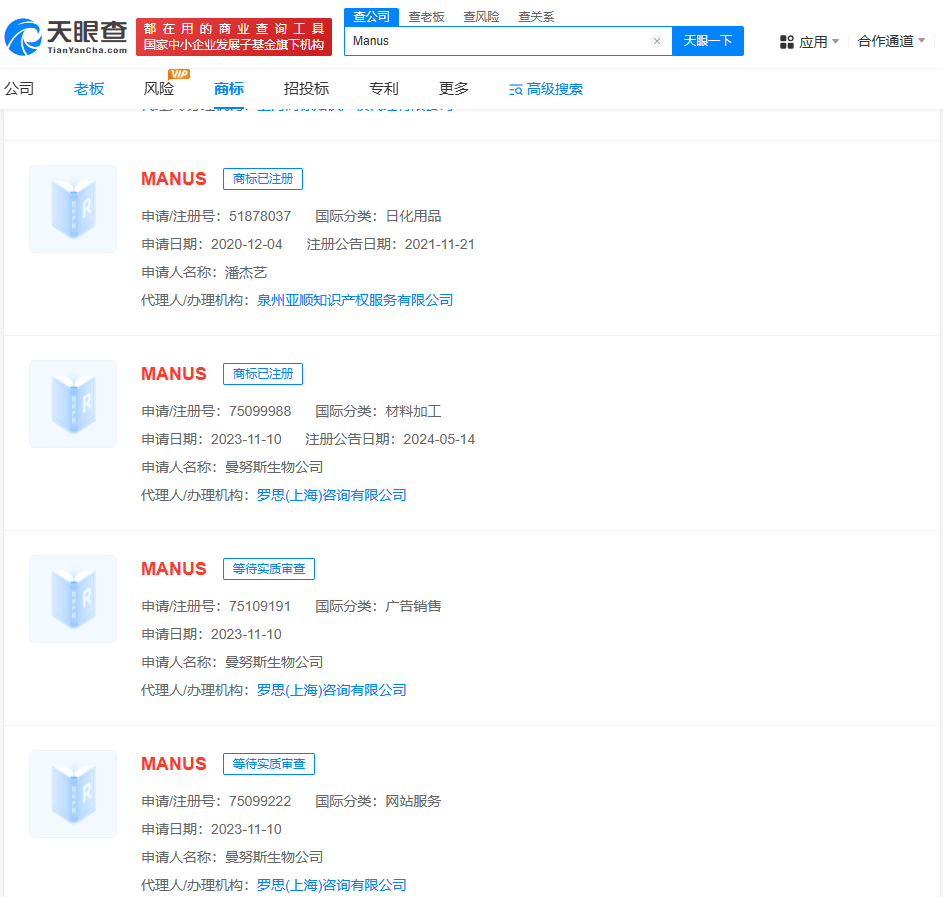
Task: Switch to the 专利 results tab
Action: pyautogui.click(x=384, y=88)
